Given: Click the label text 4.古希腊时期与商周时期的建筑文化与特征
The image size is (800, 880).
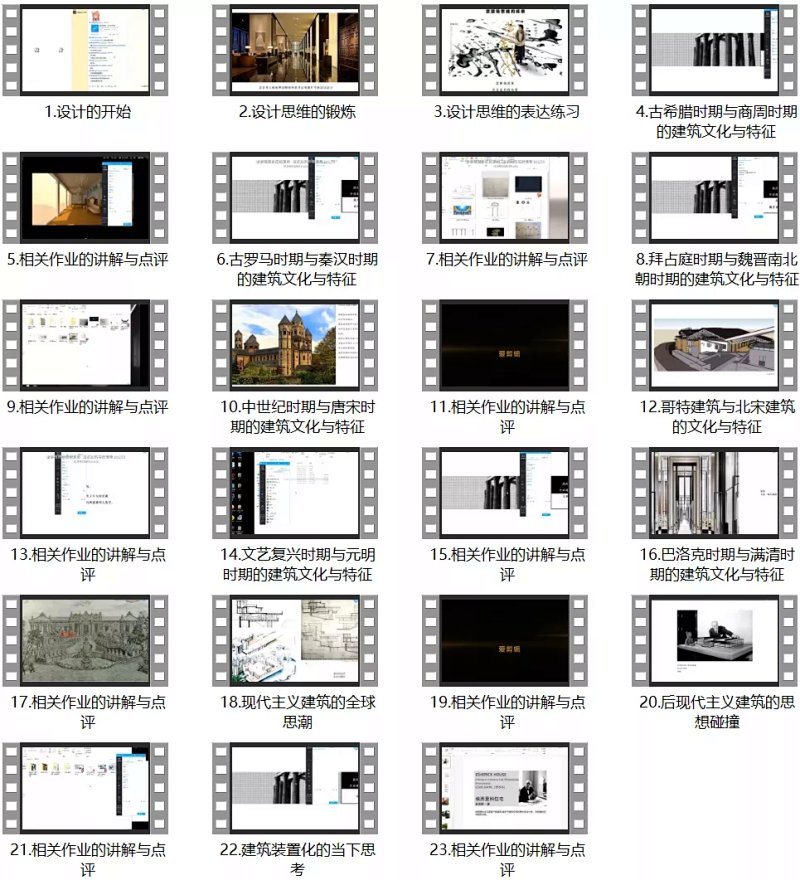Looking at the screenshot, I should (x=716, y=122).
